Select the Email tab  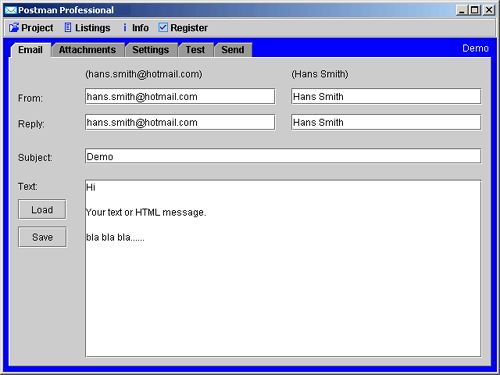(30, 50)
